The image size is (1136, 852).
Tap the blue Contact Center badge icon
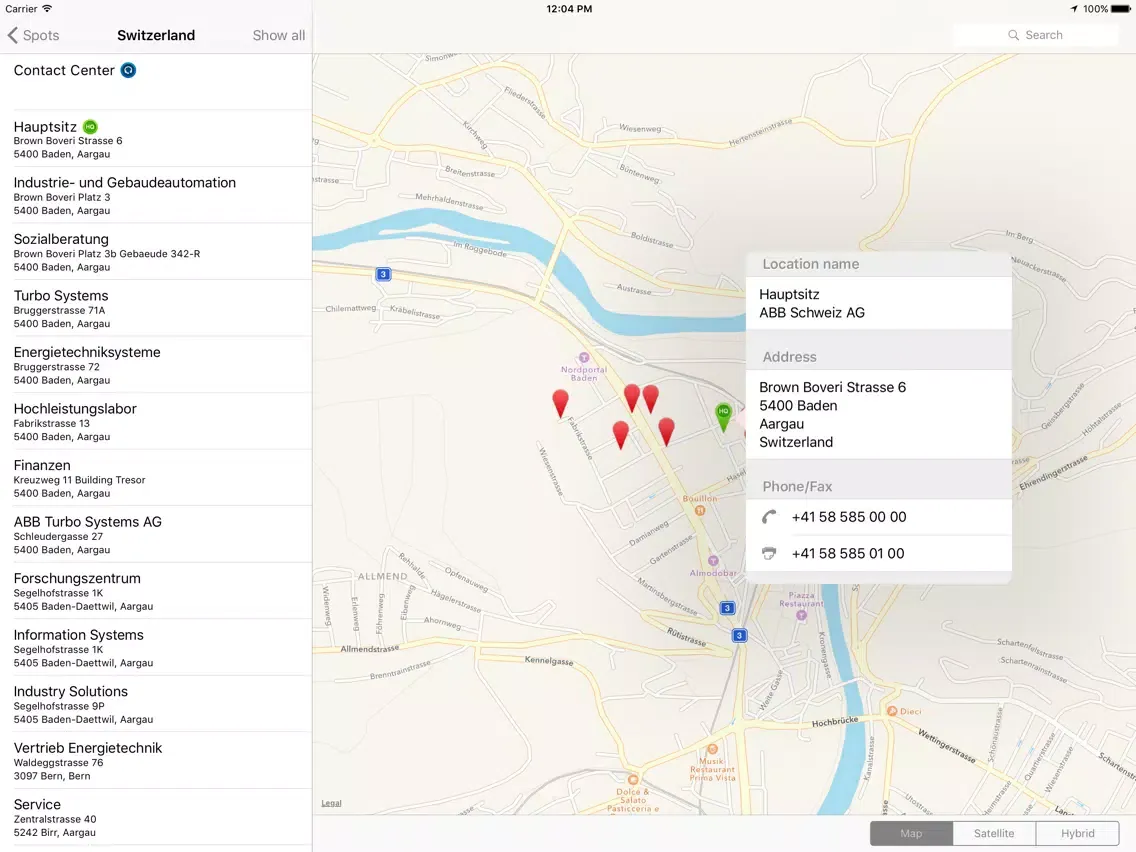128,70
